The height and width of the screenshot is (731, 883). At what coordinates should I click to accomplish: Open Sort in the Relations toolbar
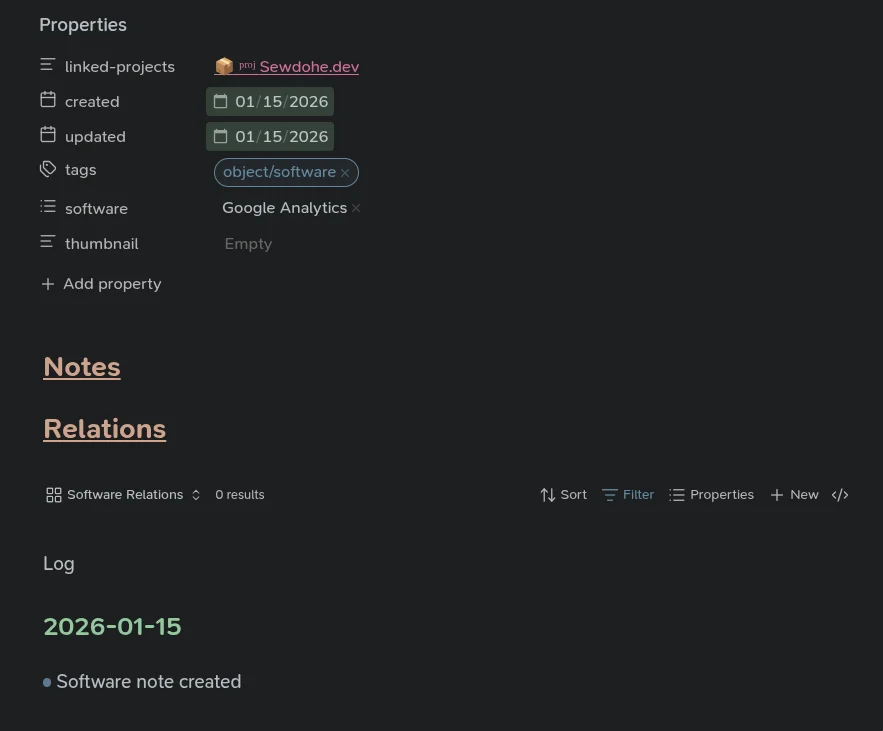[562, 494]
